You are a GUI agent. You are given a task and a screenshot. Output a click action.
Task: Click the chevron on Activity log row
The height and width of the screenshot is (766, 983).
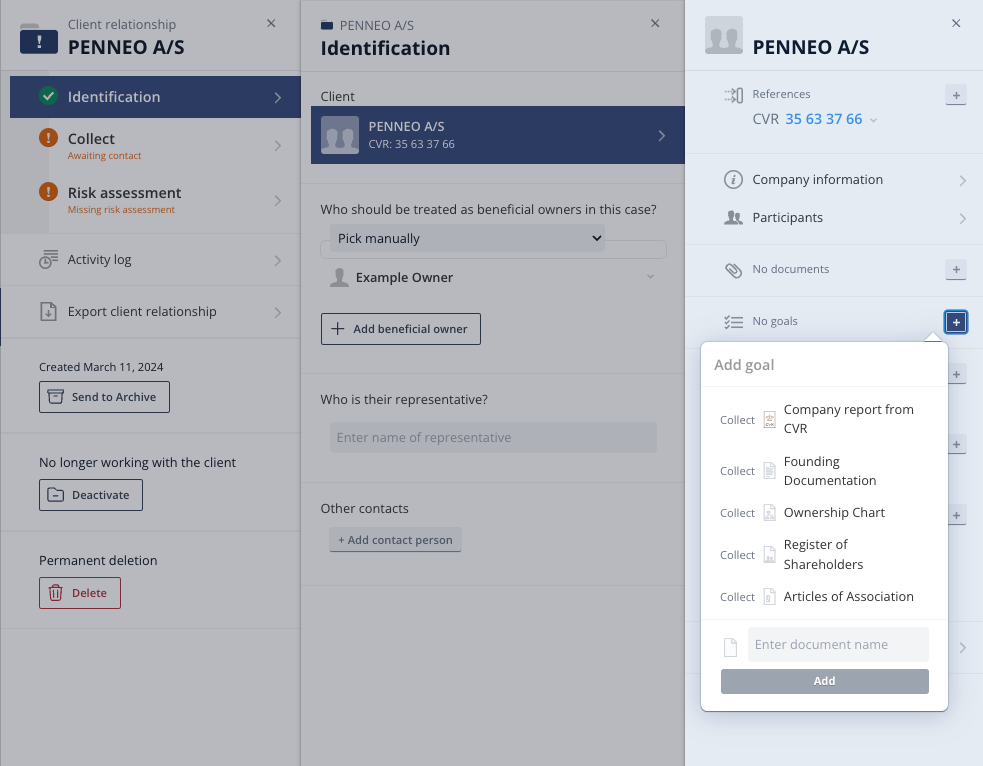278,260
